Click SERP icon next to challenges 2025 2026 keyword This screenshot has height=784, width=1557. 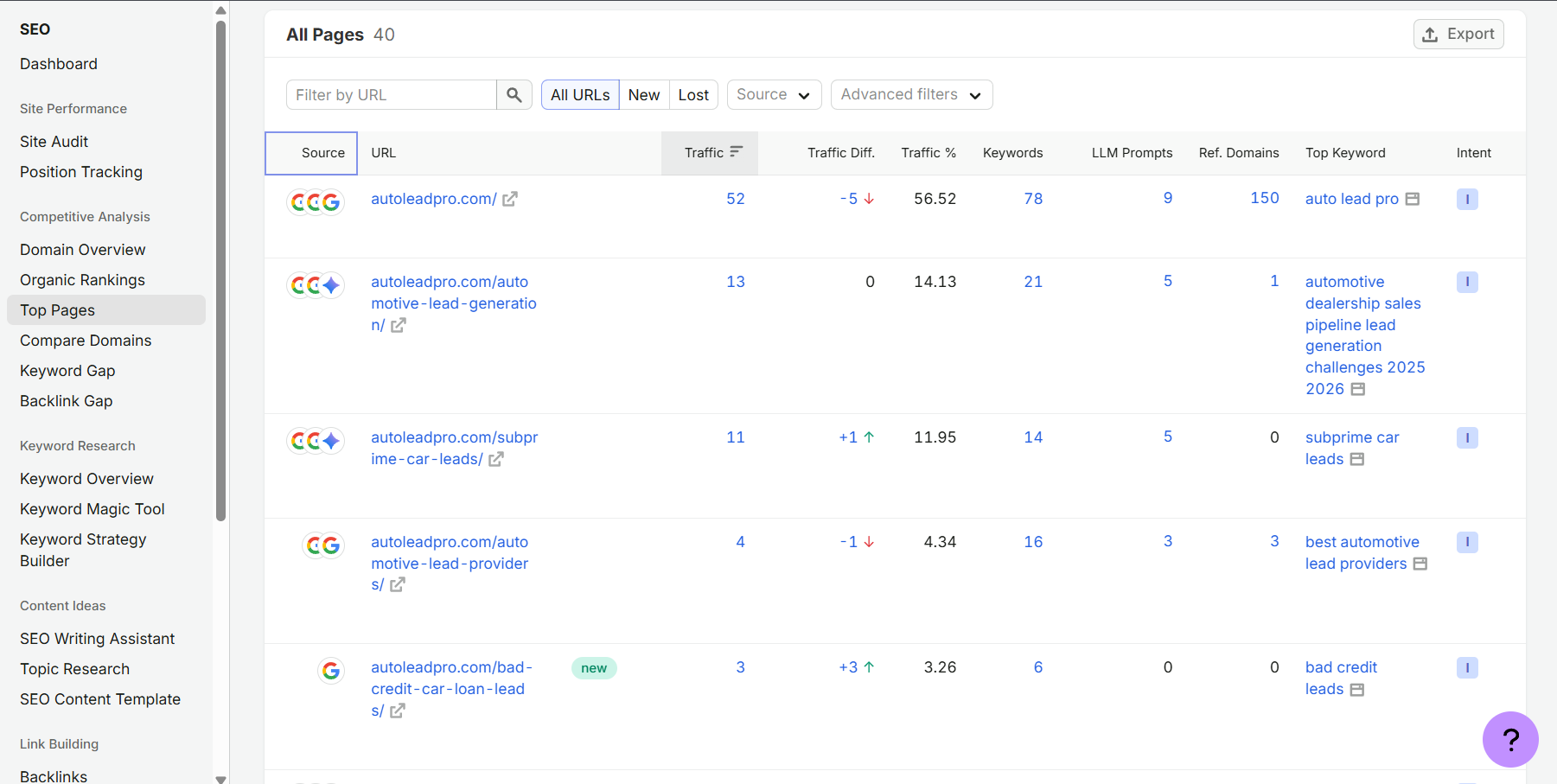pos(1358,389)
